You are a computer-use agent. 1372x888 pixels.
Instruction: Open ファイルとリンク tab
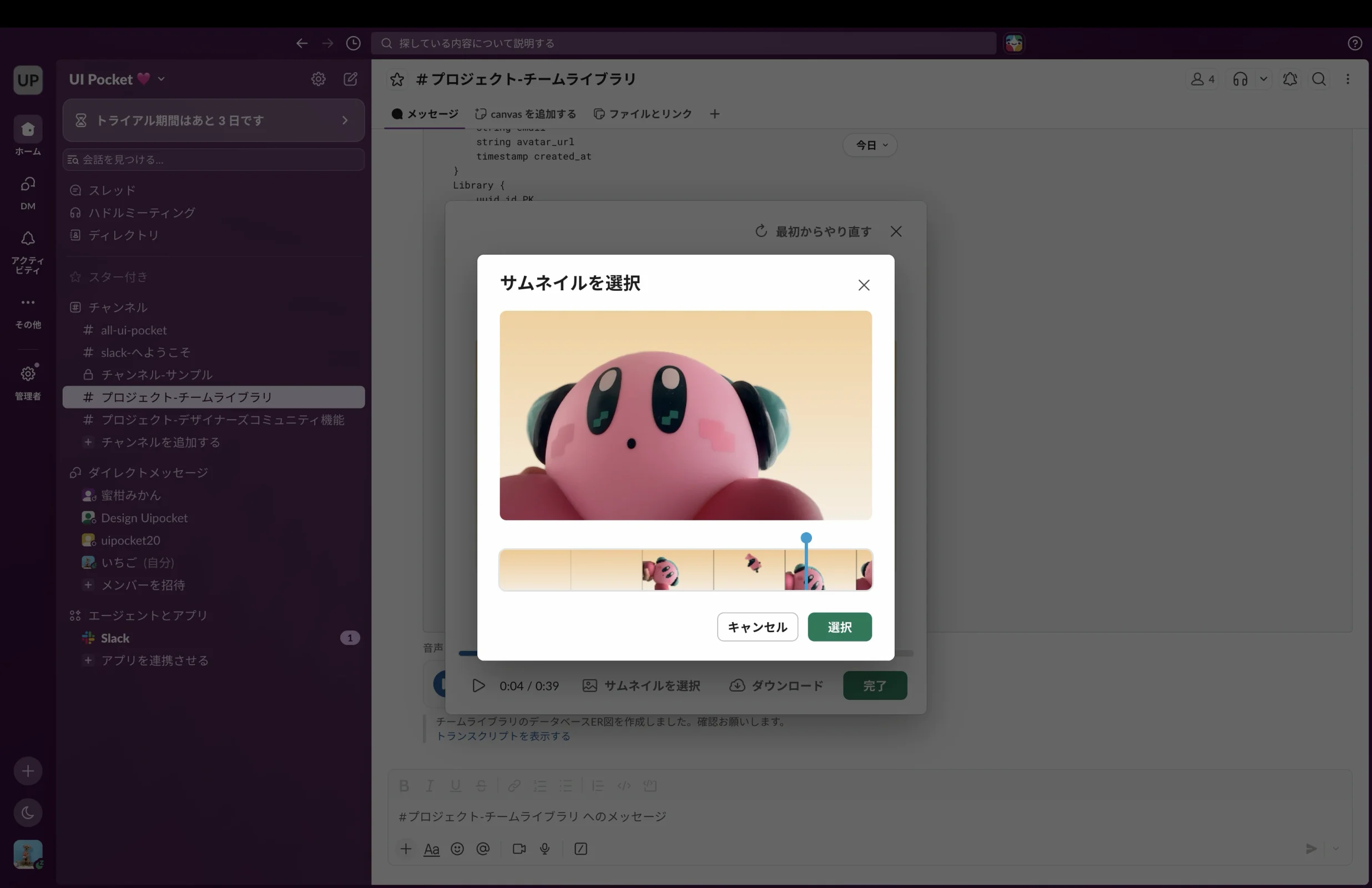[x=643, y=114]
